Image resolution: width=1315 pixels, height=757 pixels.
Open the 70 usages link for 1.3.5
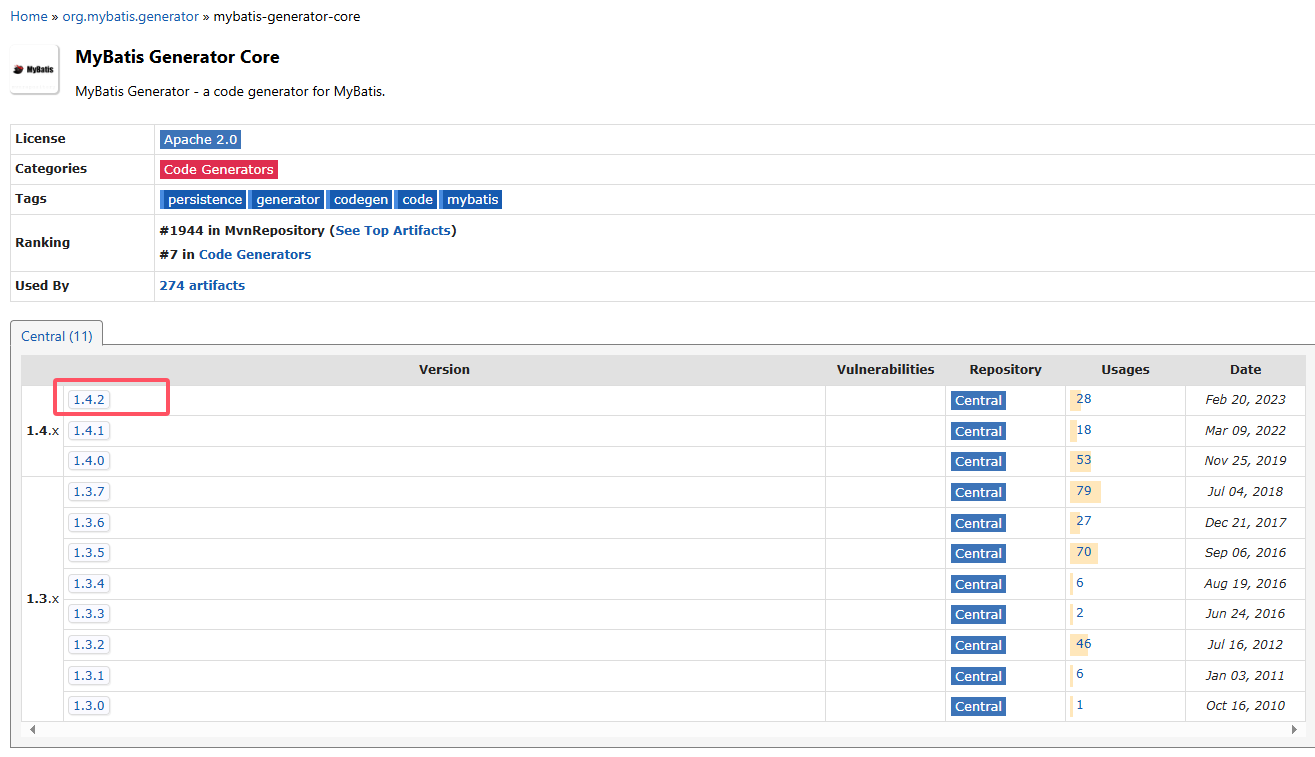1083,551
